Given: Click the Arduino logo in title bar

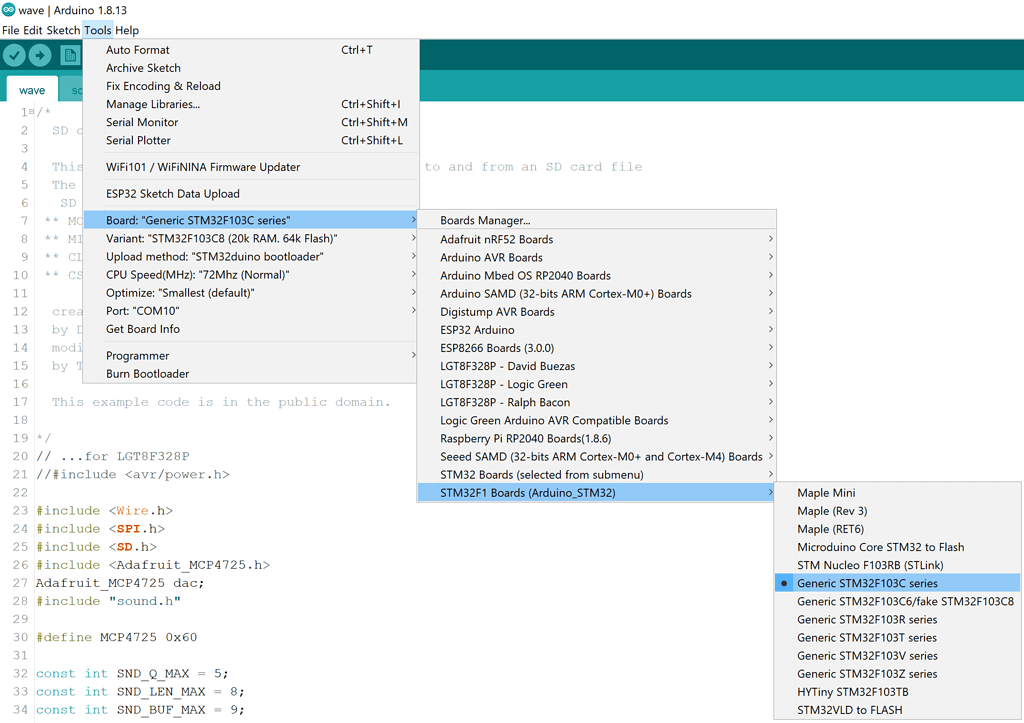Looking at the screenshot, I should click(x=8, y=10).
